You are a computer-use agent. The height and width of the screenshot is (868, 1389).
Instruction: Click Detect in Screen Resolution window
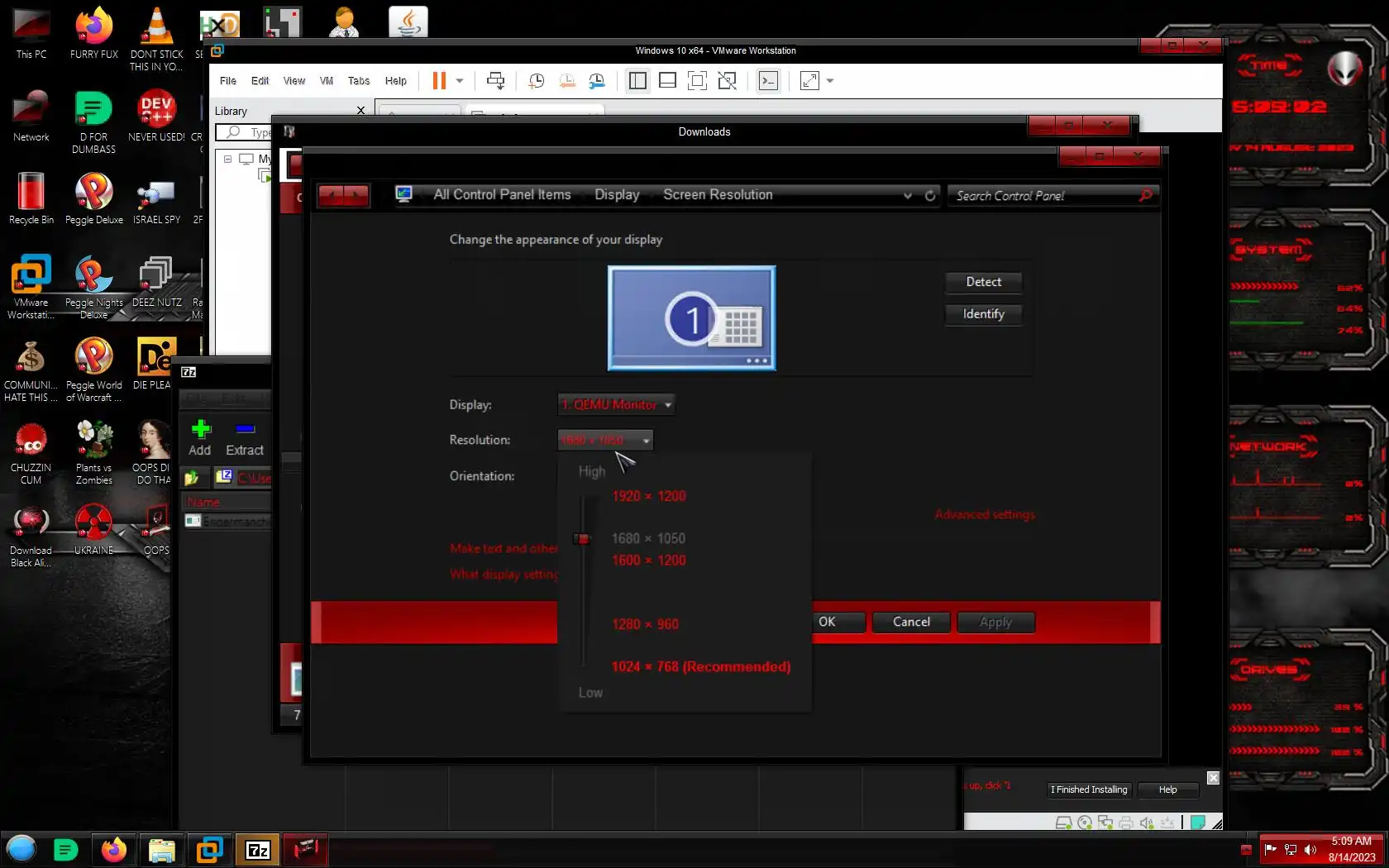click(984, 282)
